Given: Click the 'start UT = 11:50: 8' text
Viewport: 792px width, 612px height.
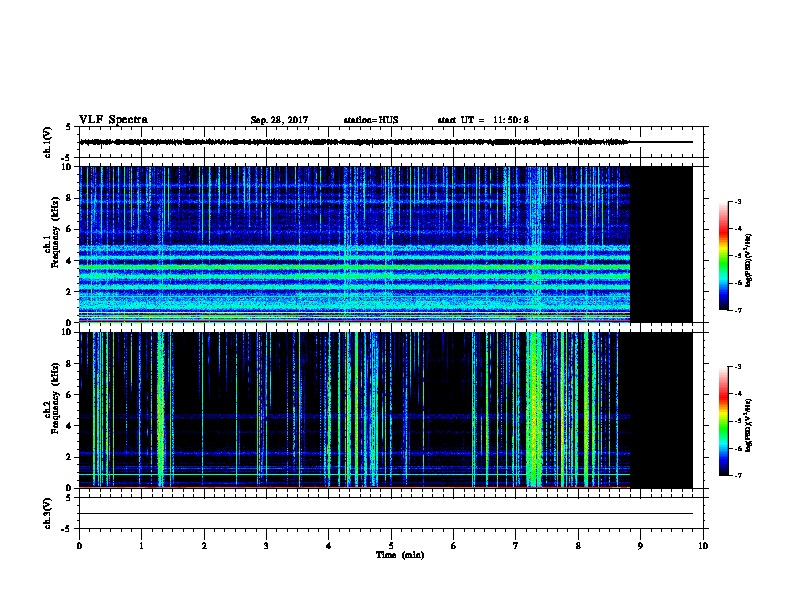Looking at the screenshot, I should click(x=483, y=120).
